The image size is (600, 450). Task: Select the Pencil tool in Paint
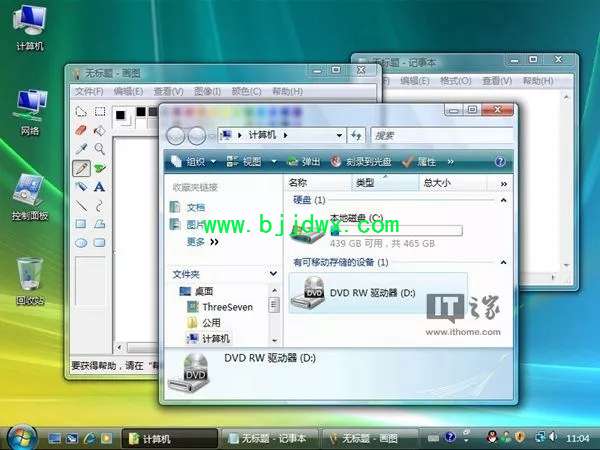tap(81, 168)
